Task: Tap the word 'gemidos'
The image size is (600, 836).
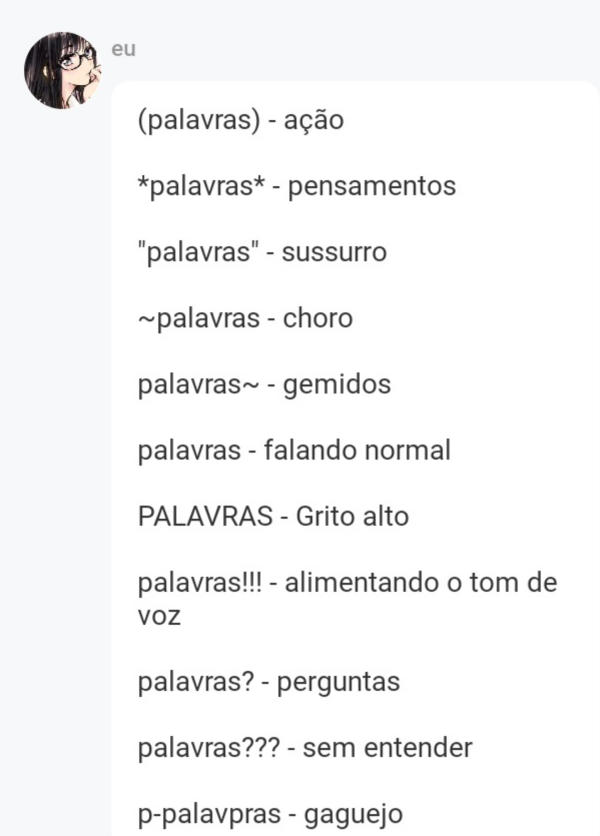Action: [337, 384]
